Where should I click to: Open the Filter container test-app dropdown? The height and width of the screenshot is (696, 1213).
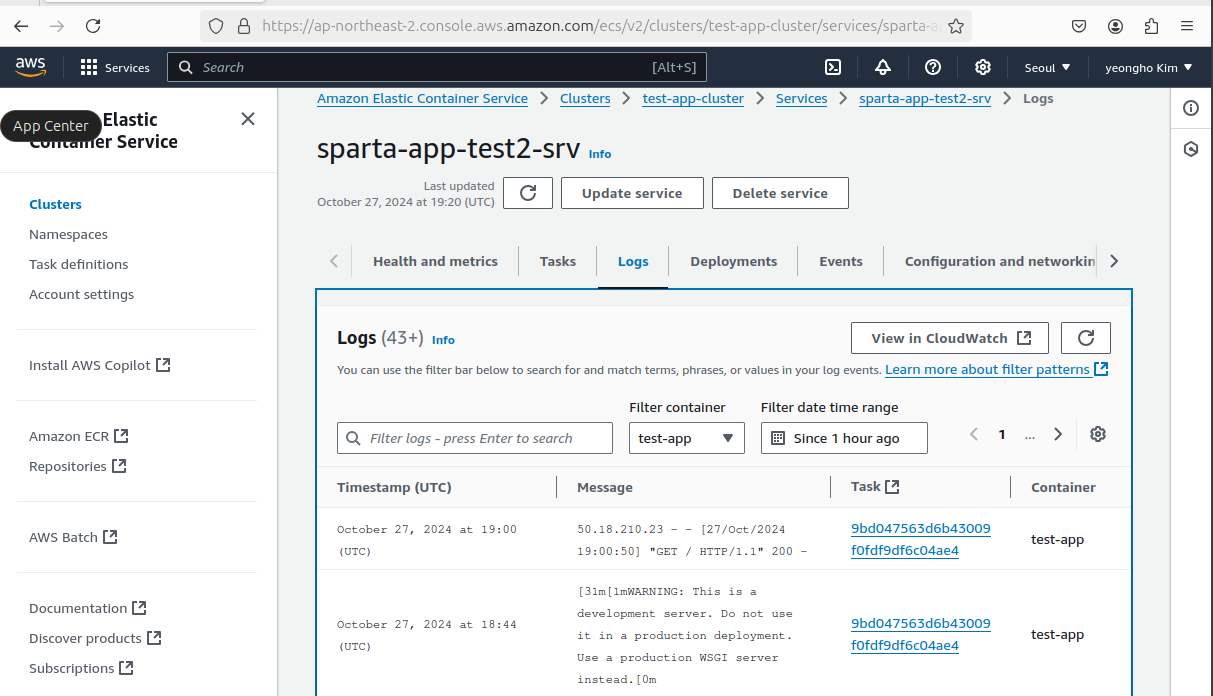686,438
